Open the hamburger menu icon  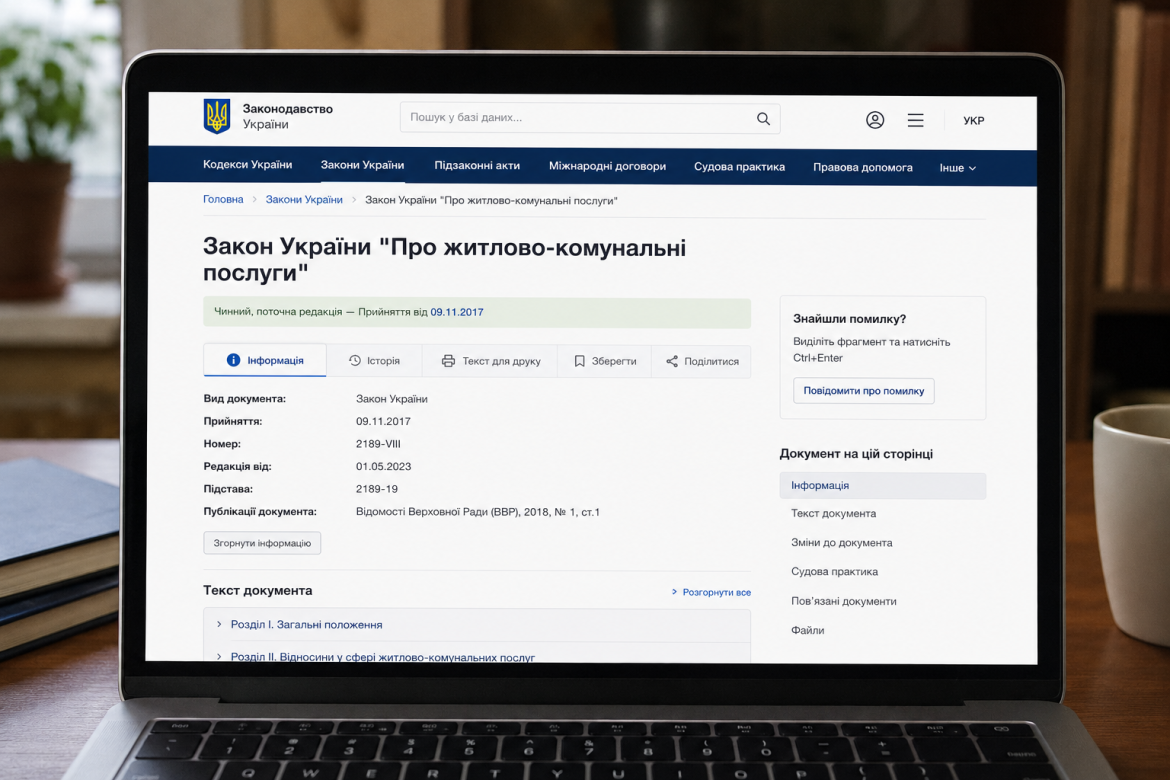coord(916,120)
